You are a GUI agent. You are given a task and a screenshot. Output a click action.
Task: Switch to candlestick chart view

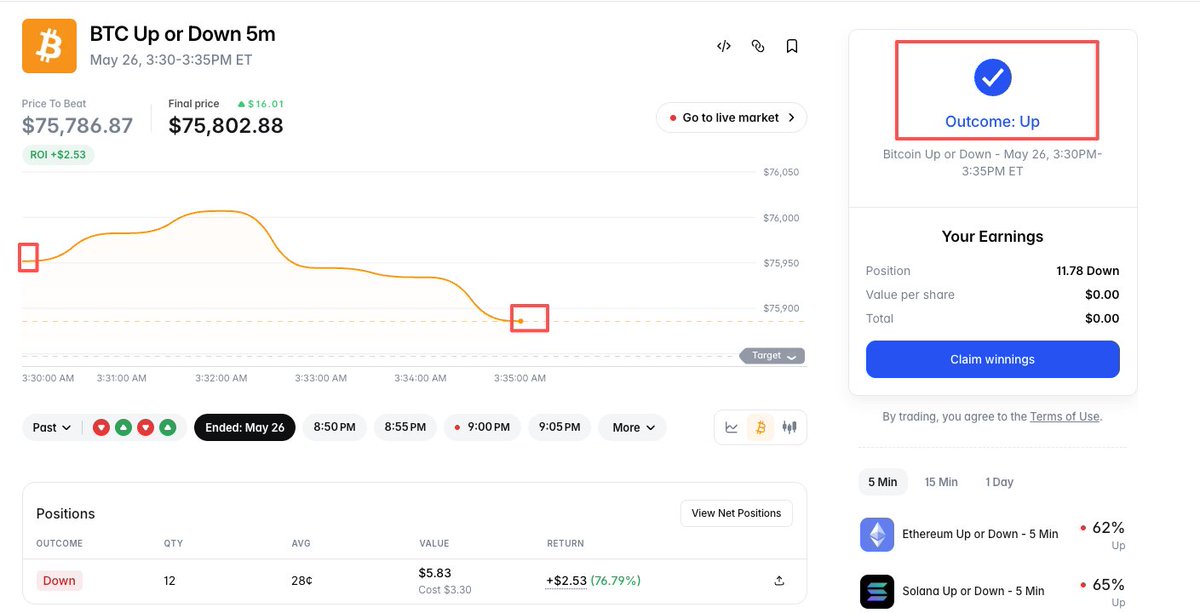pyautogui.click(x=790, y=427)
